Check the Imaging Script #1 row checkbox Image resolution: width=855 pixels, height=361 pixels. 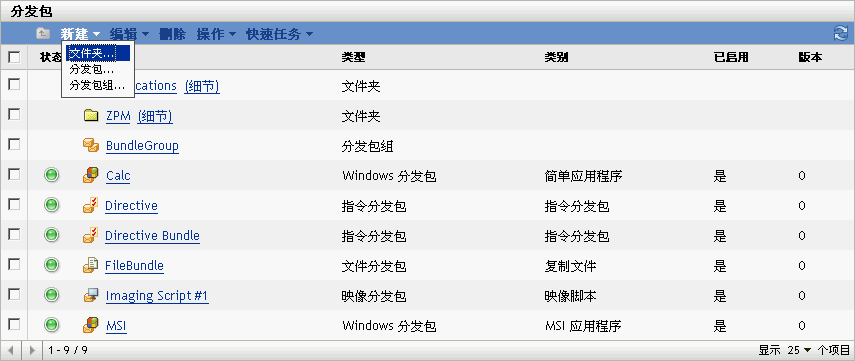click(x=14, y=294)
